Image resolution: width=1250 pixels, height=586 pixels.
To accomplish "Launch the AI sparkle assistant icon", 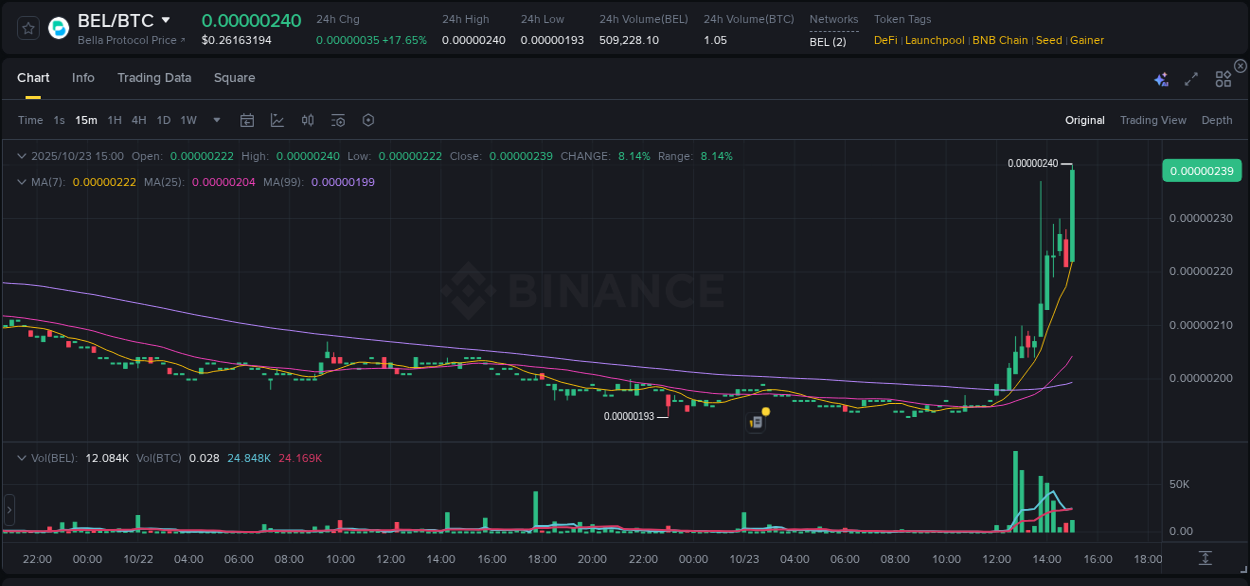I will coord(1160,77).
